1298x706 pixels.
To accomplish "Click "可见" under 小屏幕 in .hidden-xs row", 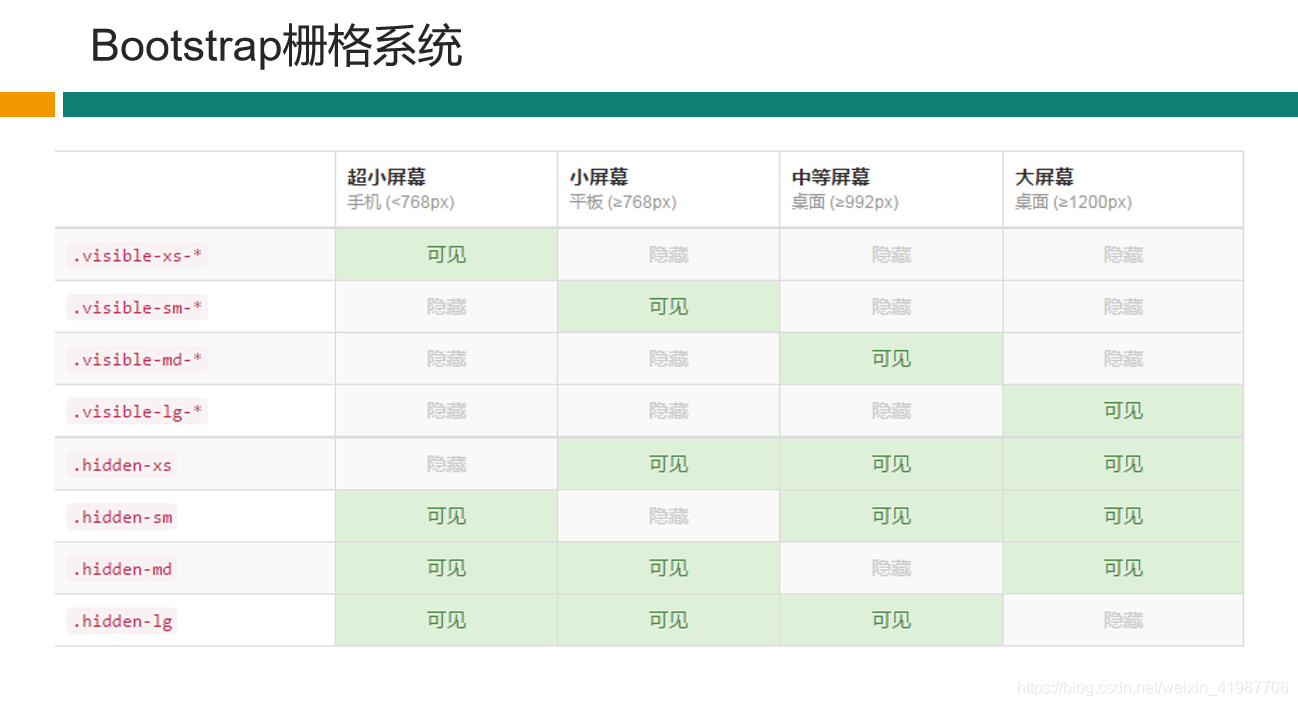I will (x=668, y=464).
